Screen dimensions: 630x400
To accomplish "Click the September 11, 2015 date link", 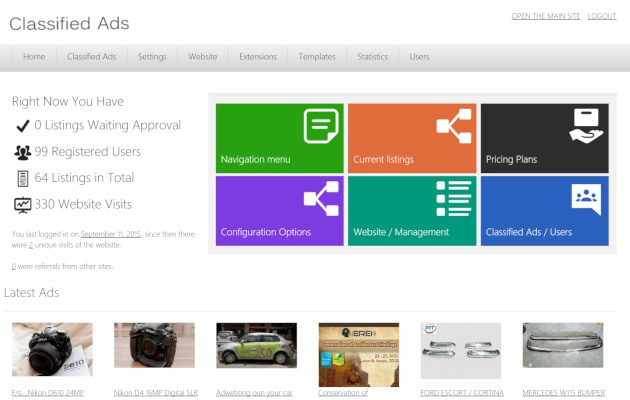I will pos(111,234).
